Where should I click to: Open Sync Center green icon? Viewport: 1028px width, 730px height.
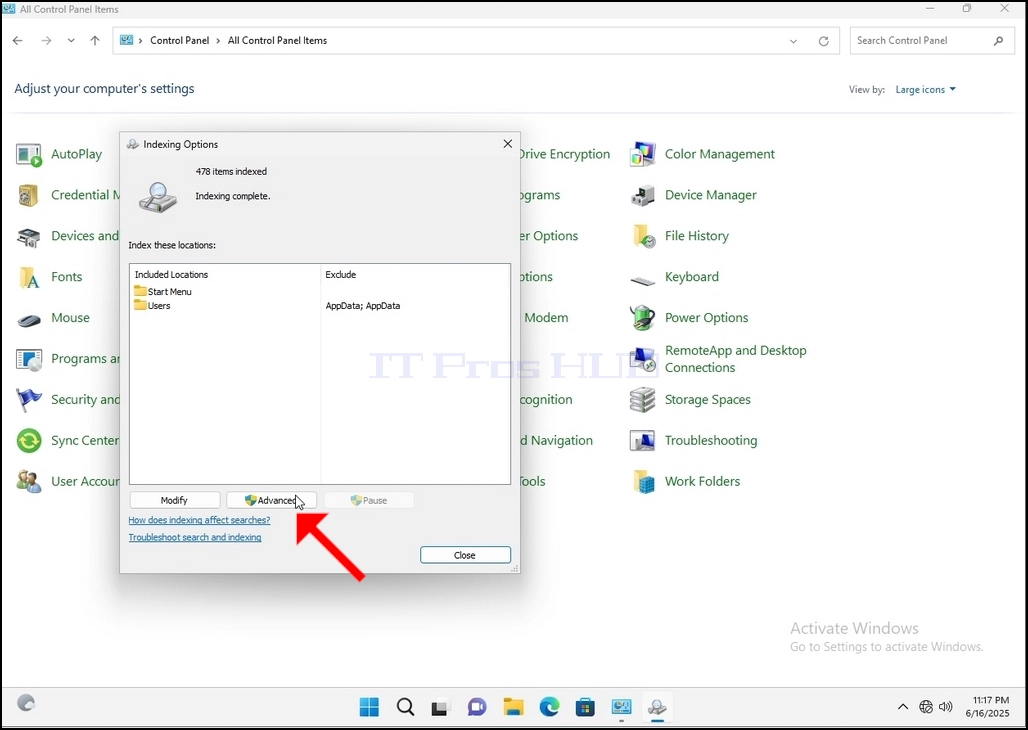(x=29, y=441)
